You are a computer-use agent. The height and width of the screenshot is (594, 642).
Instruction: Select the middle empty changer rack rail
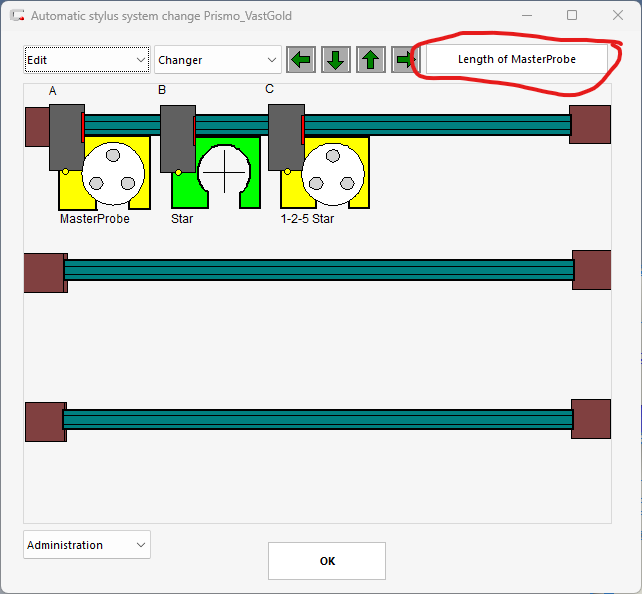point(318,270)
